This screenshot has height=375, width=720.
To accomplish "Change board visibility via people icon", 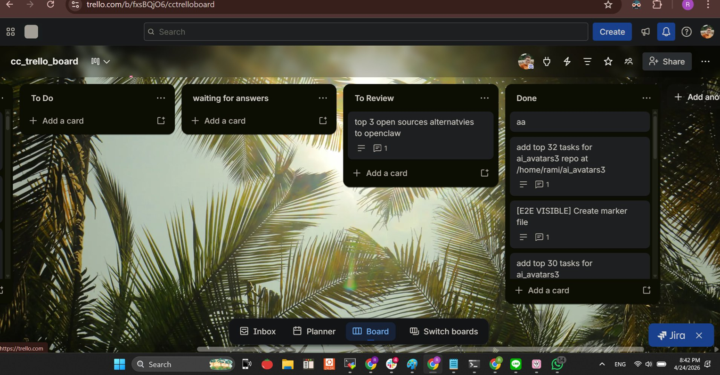I will [629, 62].
